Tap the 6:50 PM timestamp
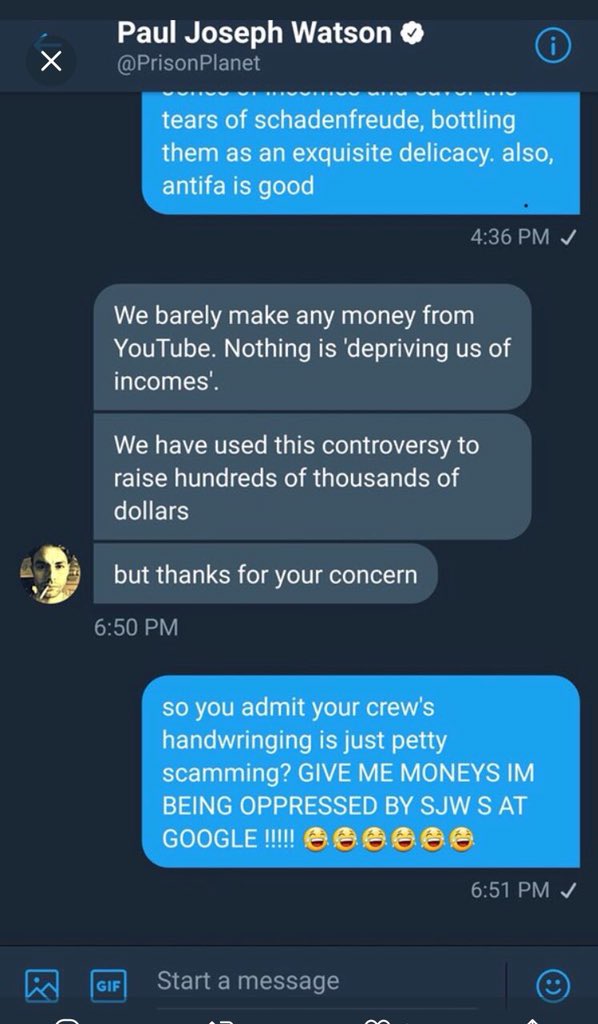The image size is (598, 1024). pyautogui.click(x=136, y=628)
